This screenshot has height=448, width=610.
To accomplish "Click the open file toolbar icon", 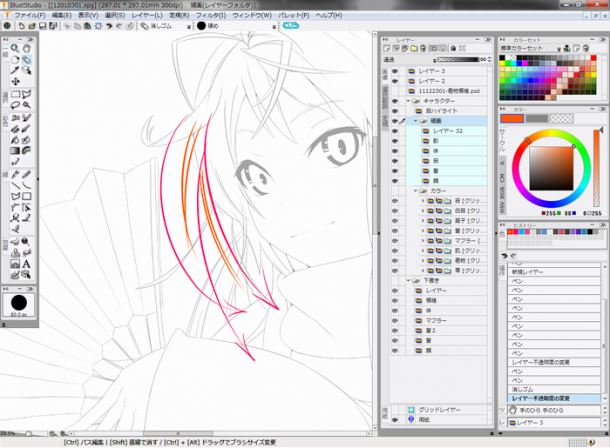I will coord(32,26).
